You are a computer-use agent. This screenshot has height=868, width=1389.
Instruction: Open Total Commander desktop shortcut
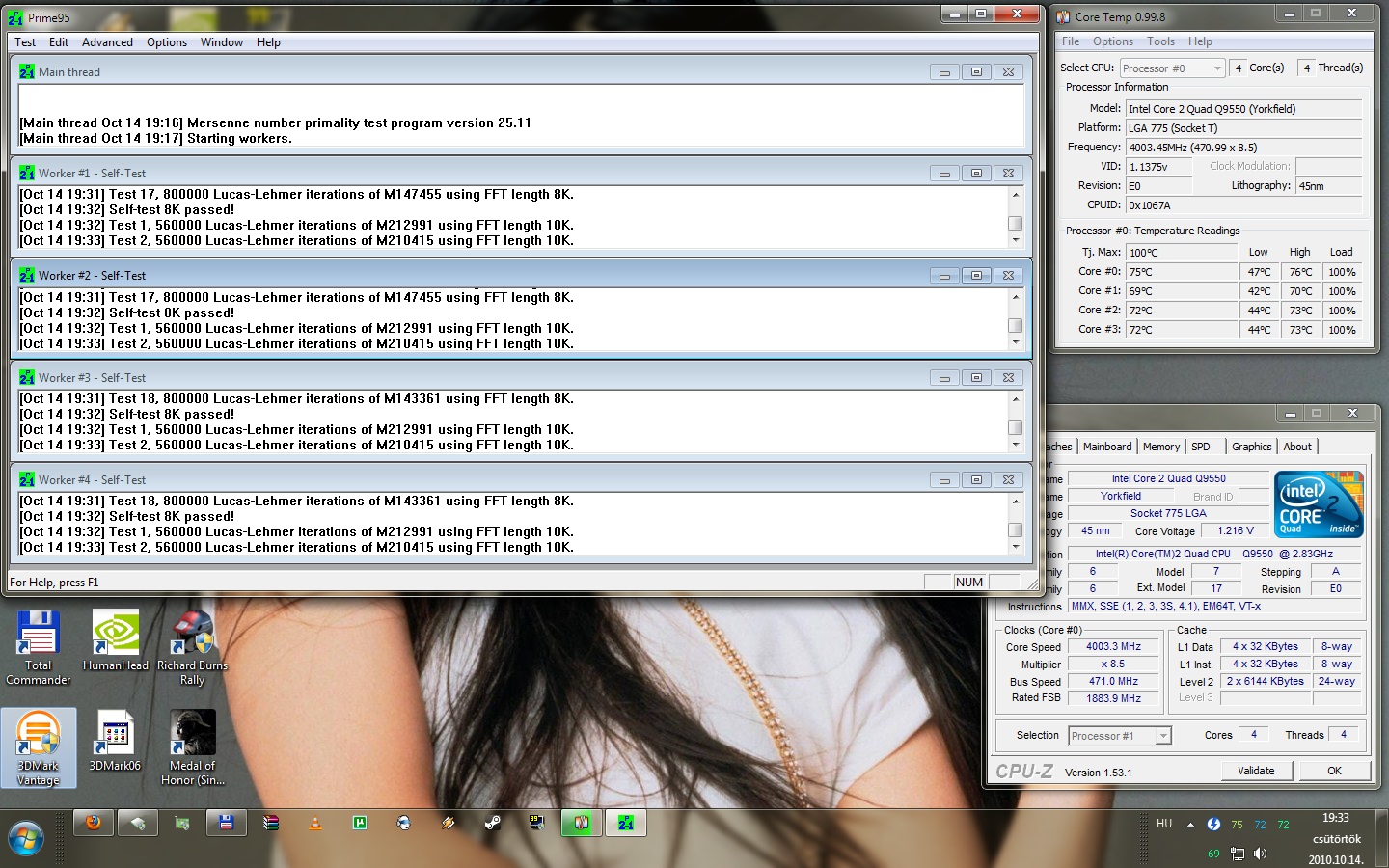pos(38,648)
